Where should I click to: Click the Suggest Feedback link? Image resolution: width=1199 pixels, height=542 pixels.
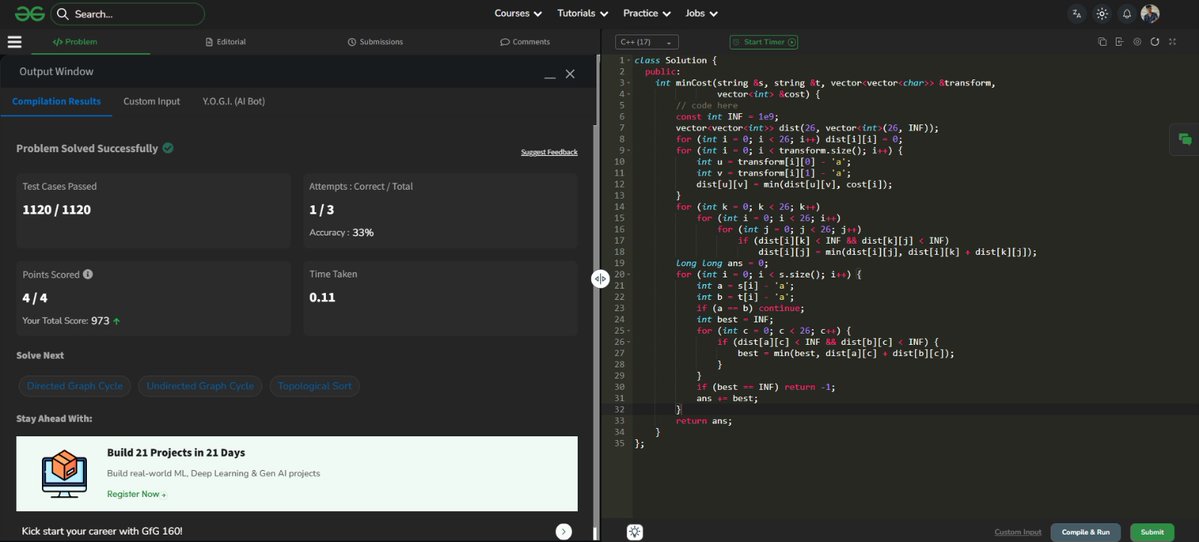coord(549,152)
